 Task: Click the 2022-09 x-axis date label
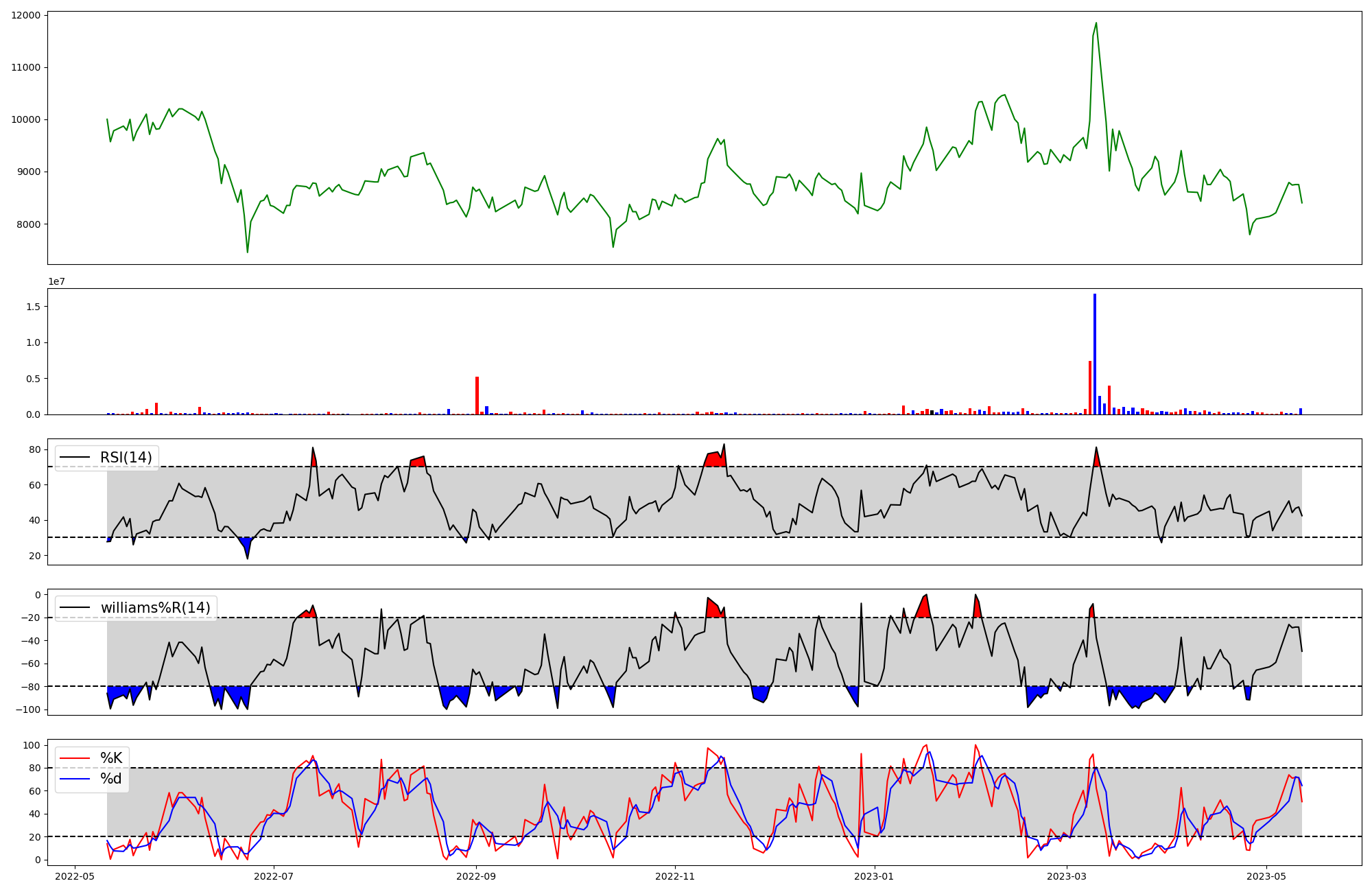point(476,876)
